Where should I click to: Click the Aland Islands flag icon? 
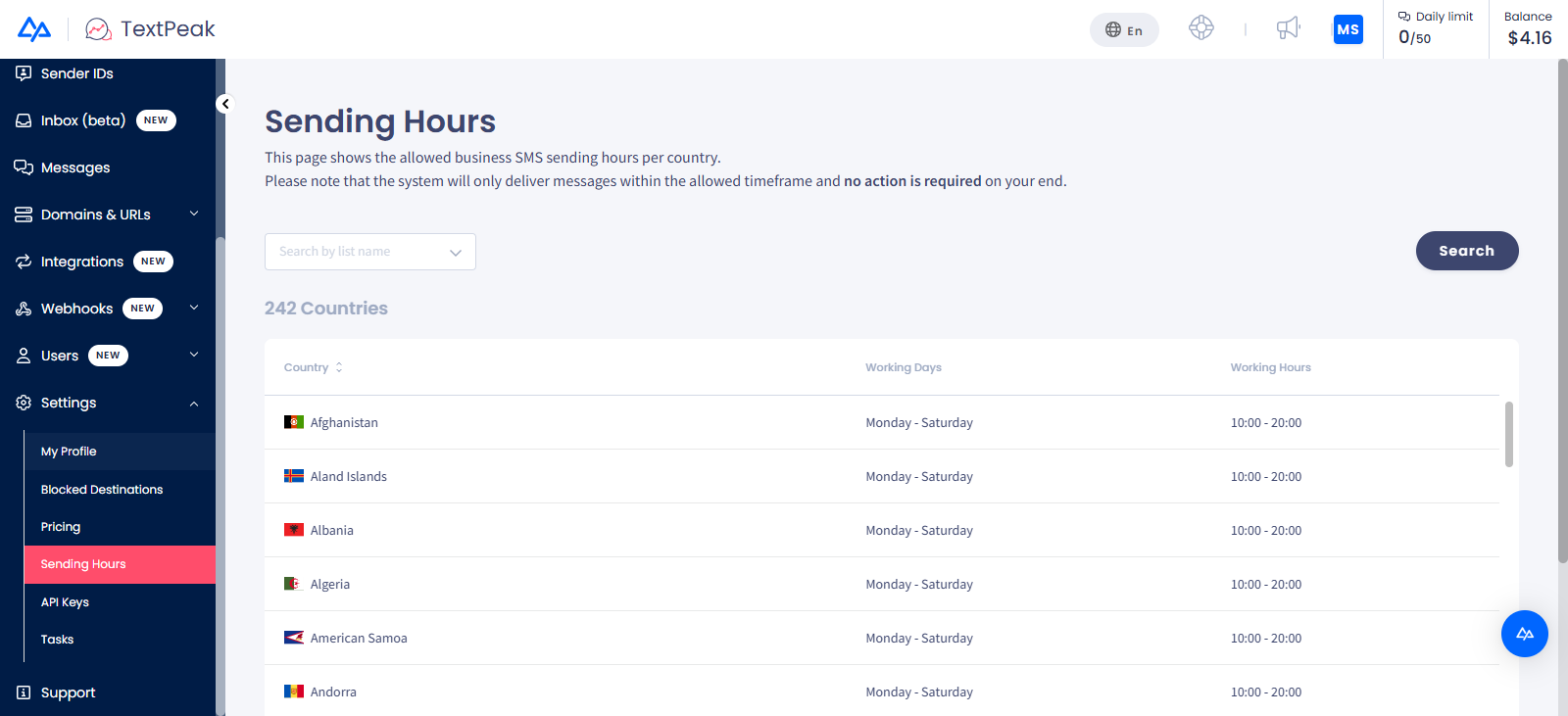coord(294,476)
